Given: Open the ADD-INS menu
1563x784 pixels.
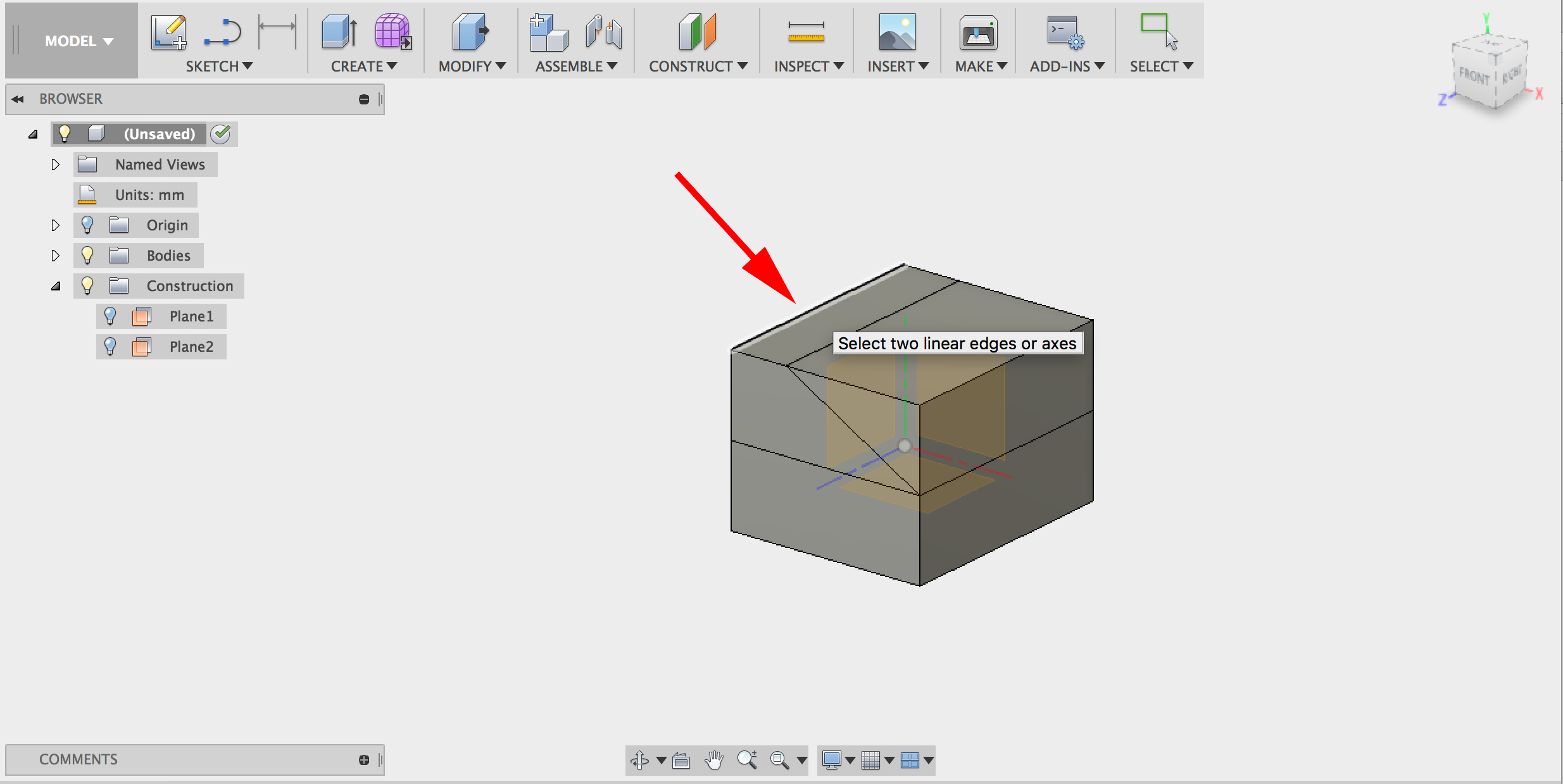Looking at the screenshot, I should click(x=1067, y=66).
